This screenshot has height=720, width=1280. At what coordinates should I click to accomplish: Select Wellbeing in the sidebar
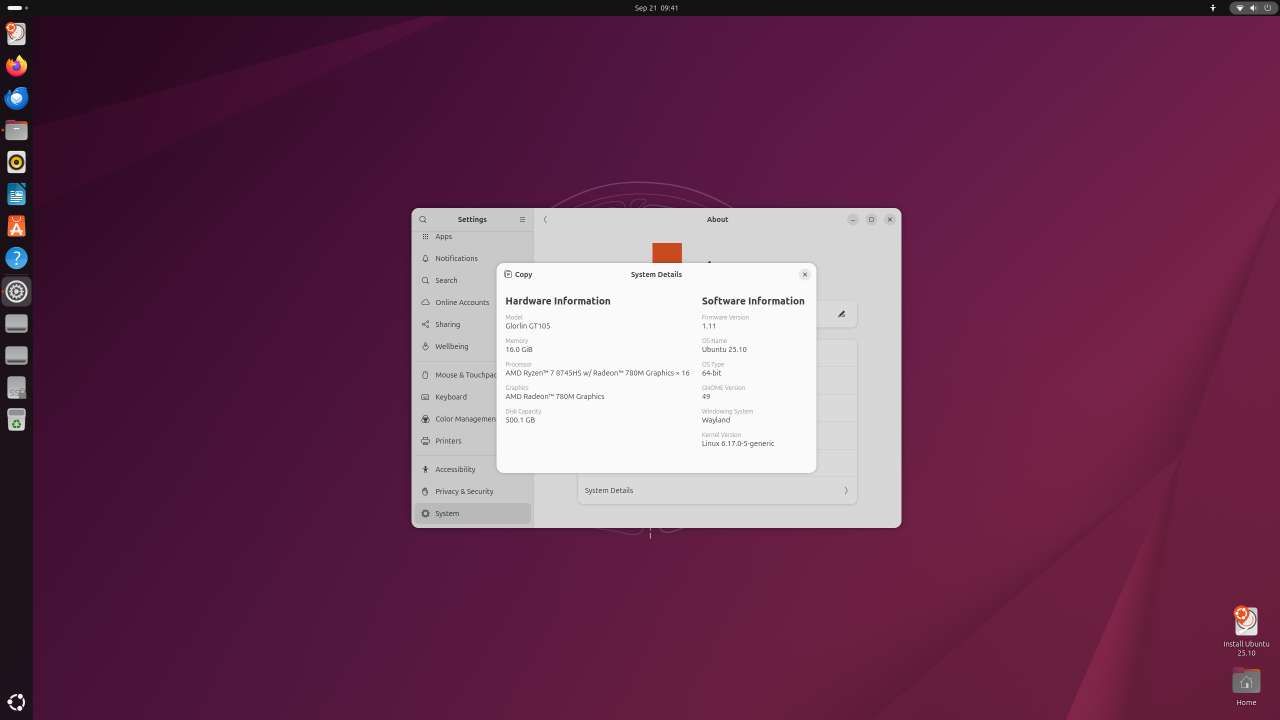pyautogui.click(x=473, y=346)
